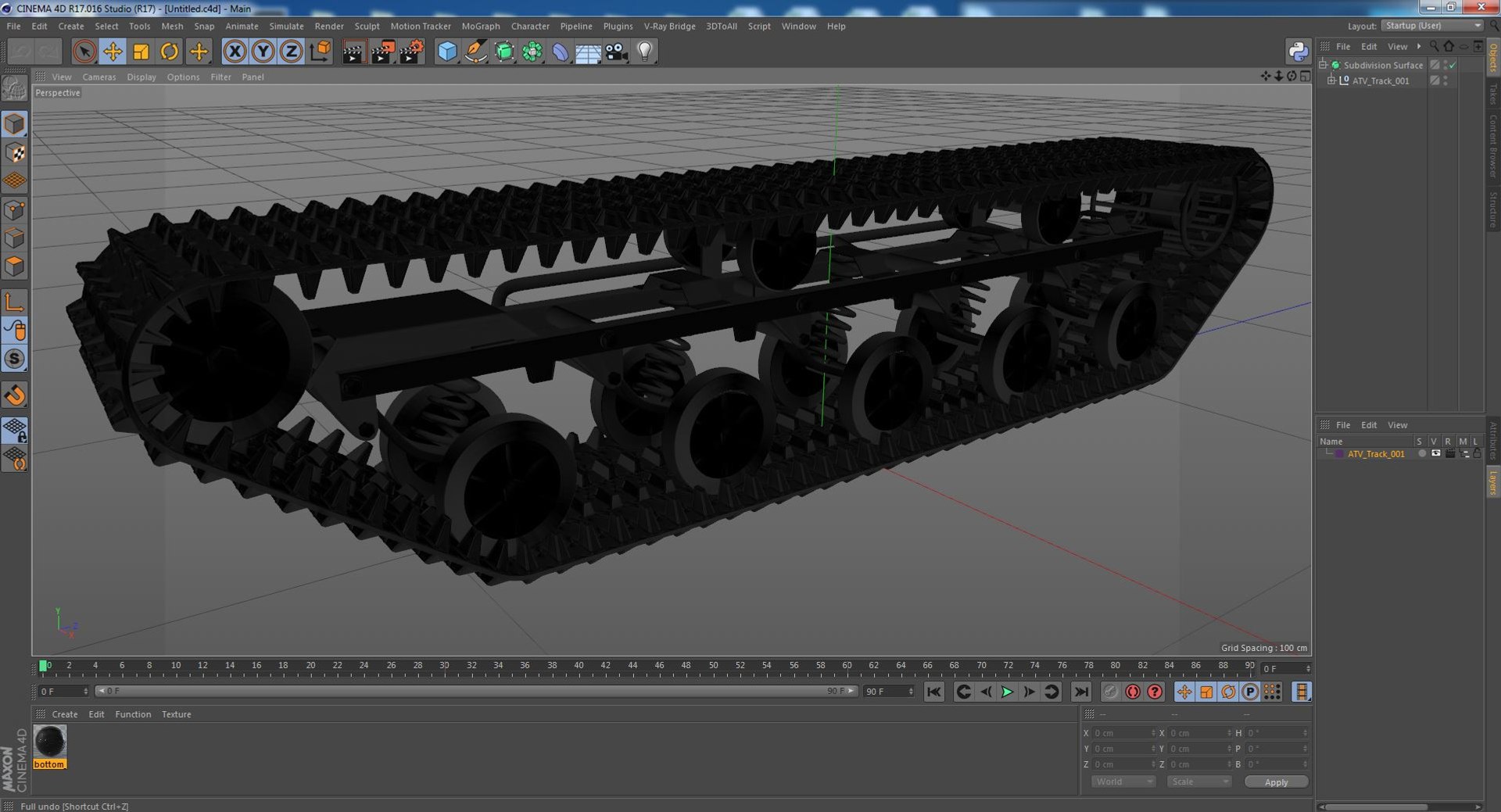
Task: Open the Scale mode dropdown
Action: click(x=1198, y=782)
